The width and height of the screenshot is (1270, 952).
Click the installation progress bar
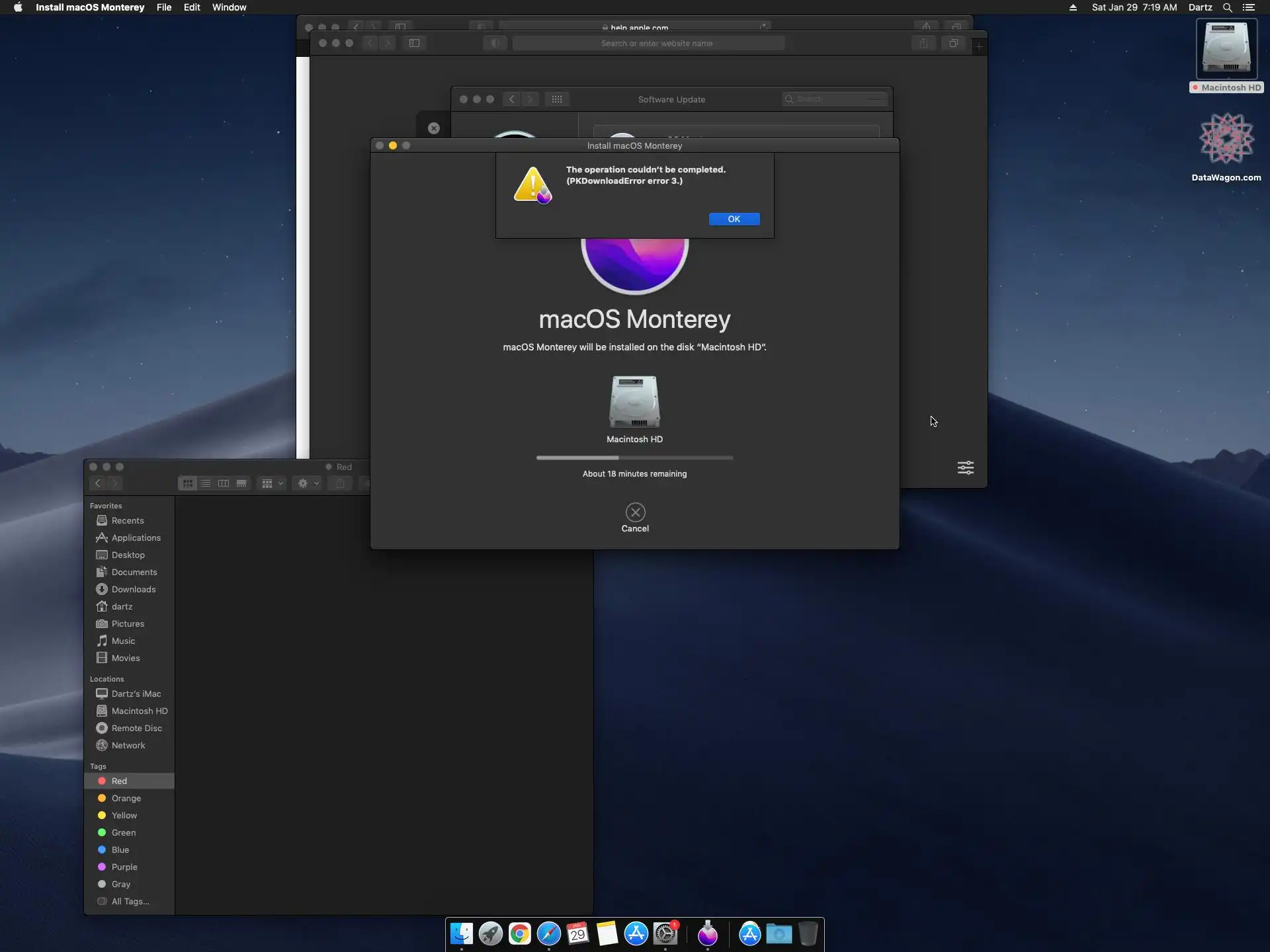634,457
